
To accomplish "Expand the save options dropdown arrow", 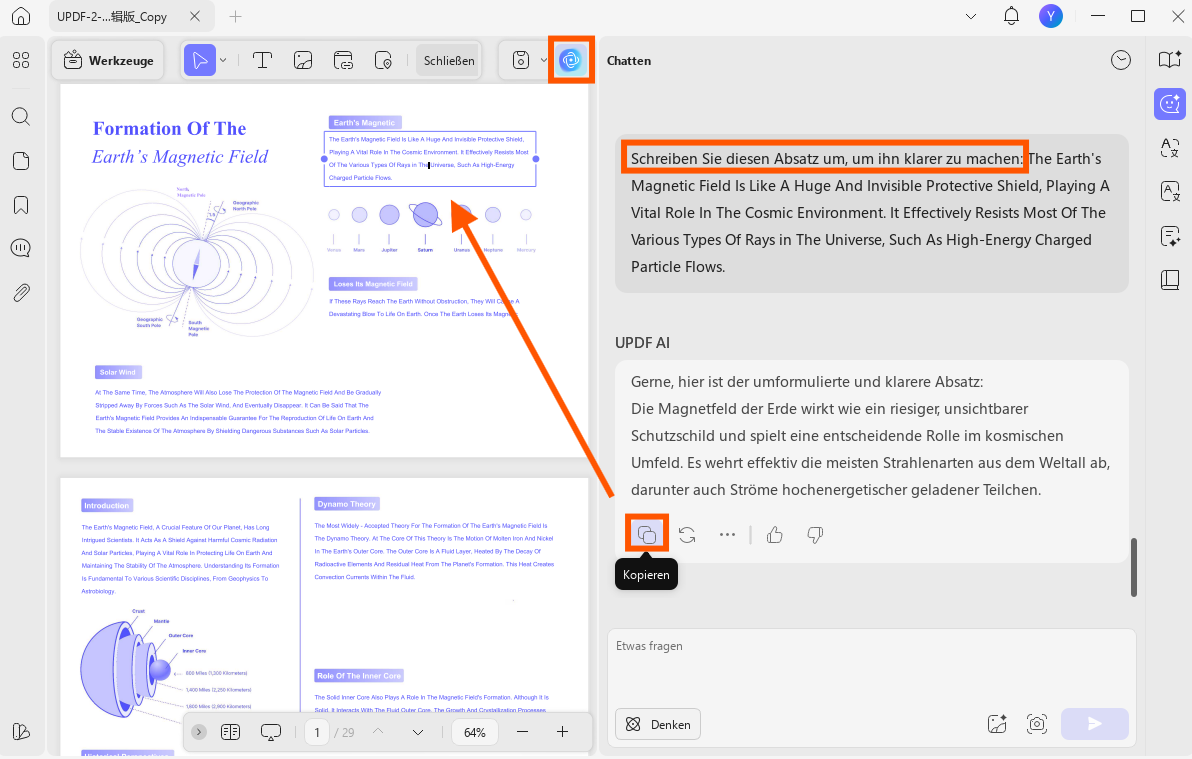I will 543,60.
